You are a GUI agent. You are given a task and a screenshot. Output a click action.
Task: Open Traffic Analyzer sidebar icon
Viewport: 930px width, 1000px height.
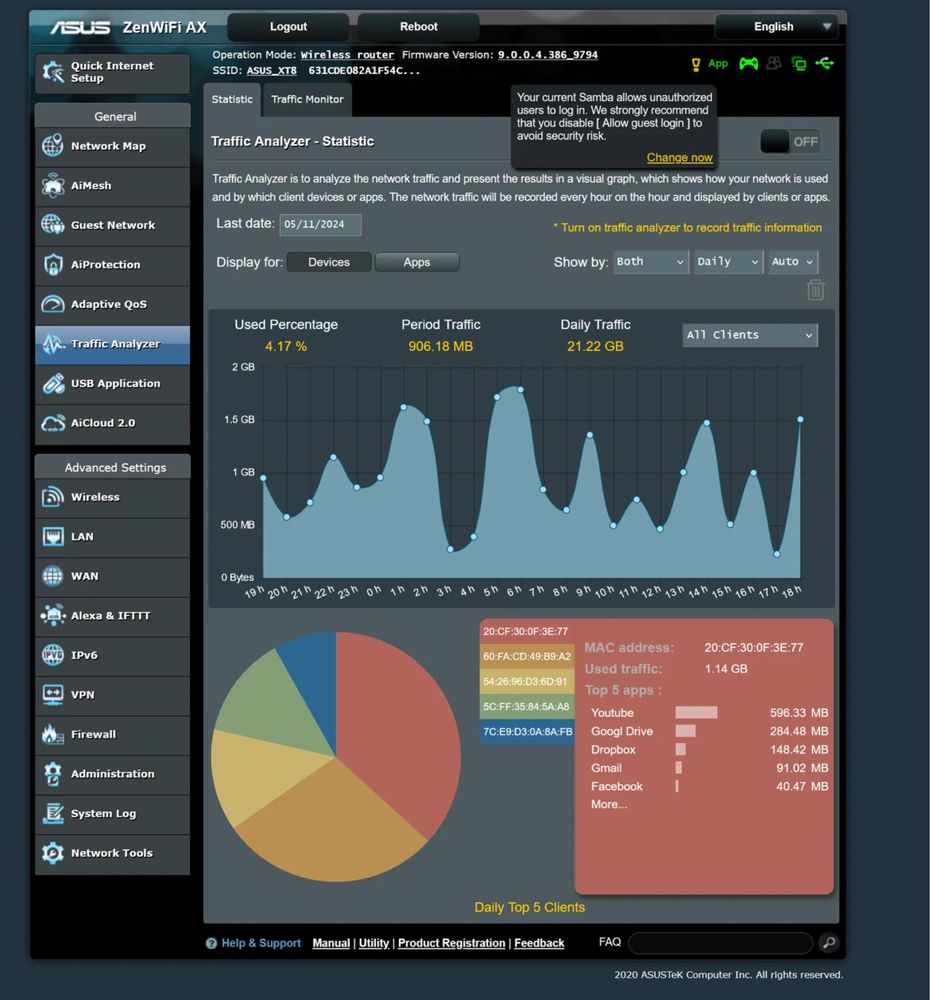pos(53,344)
